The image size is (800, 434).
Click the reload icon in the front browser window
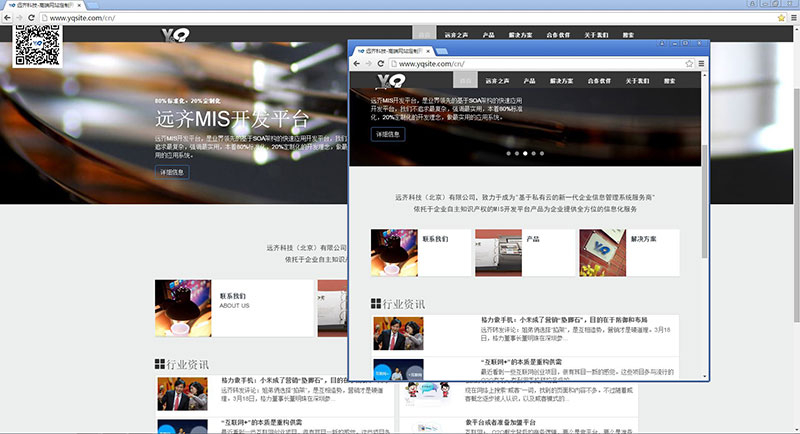(x=382, y=63)
